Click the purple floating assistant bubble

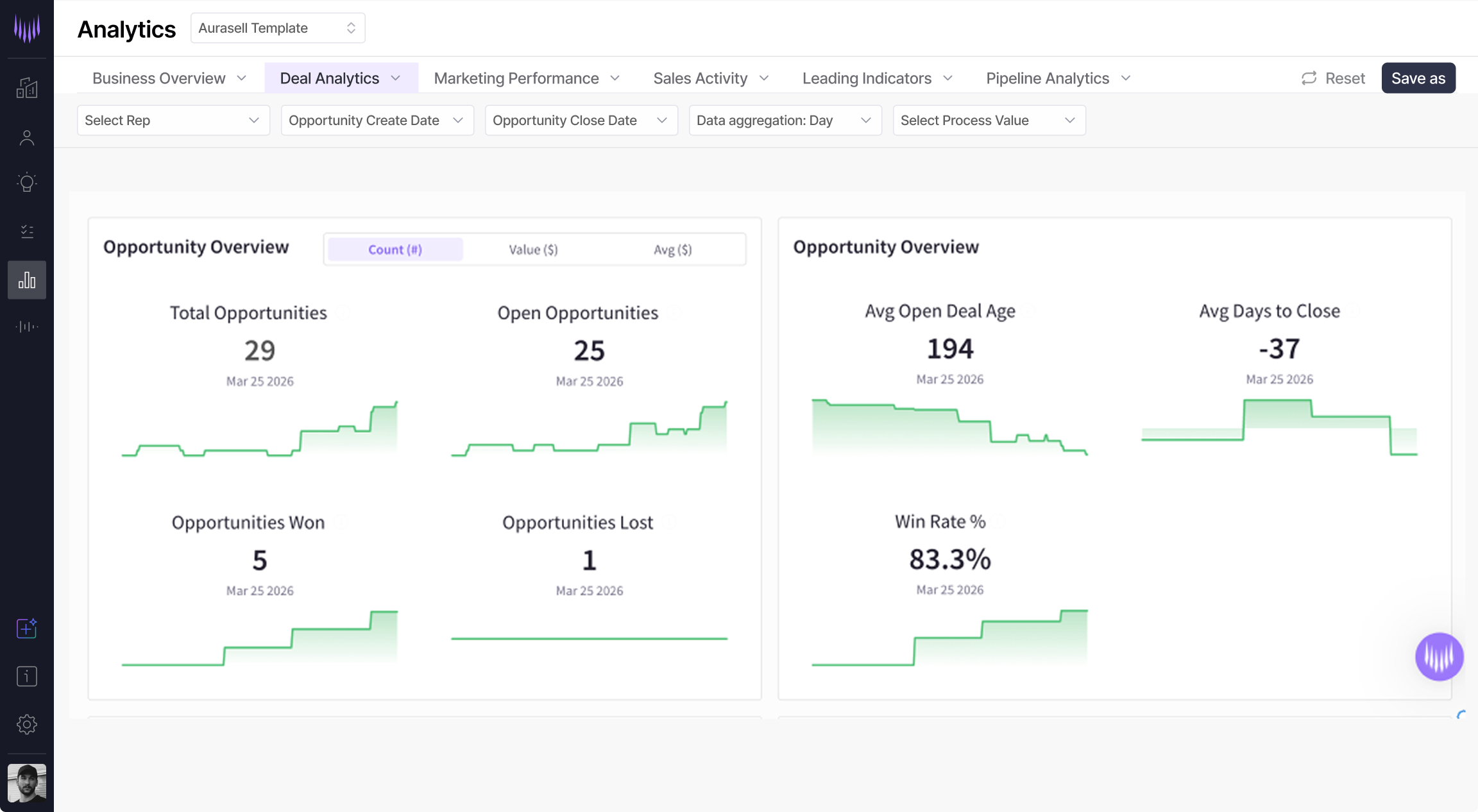tap(1439, 656)
